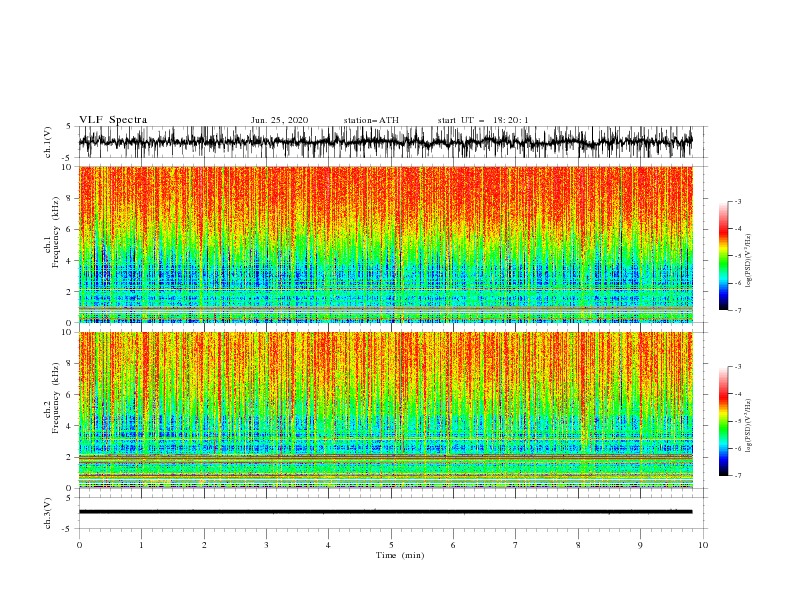Click the ch.1 color scale bar

point(723,256)
